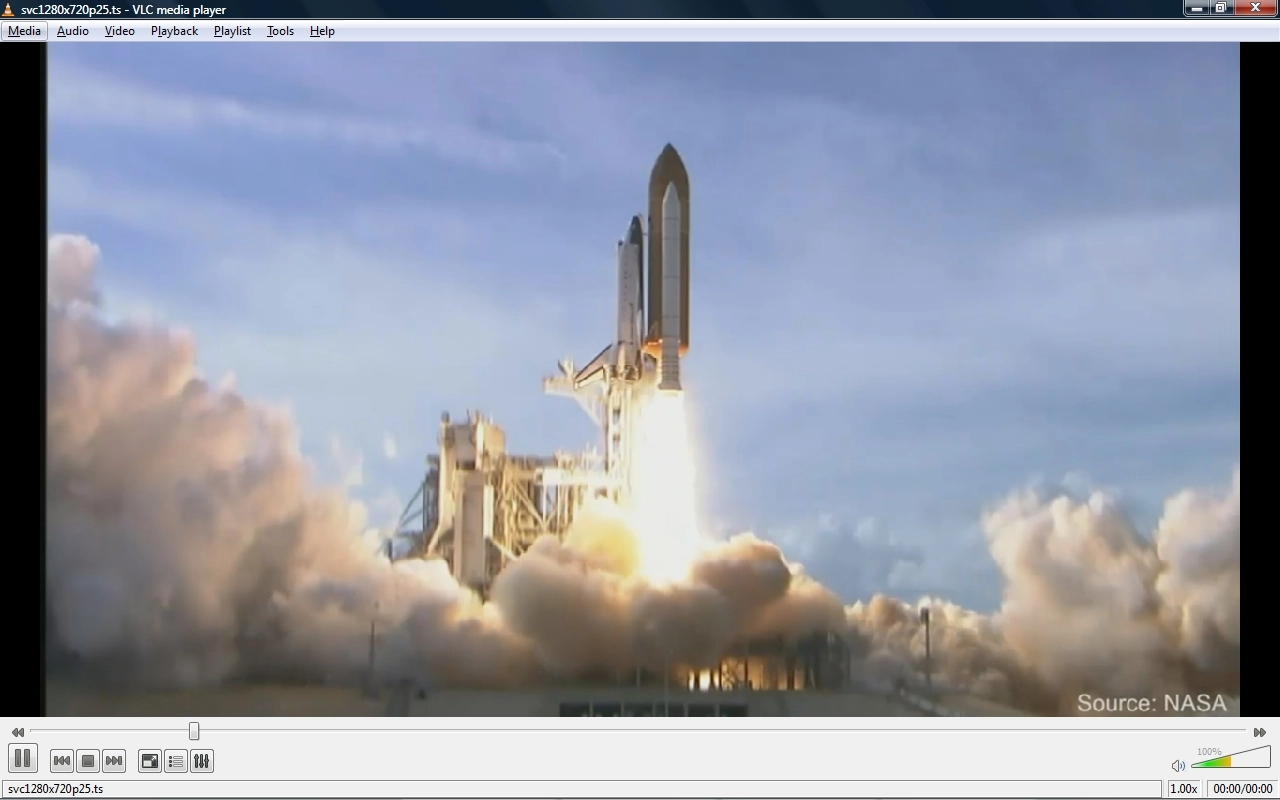1280x800 pixels.
Task: Show the playlist panel
Action: pyautogui.click(x=176, y=761)
